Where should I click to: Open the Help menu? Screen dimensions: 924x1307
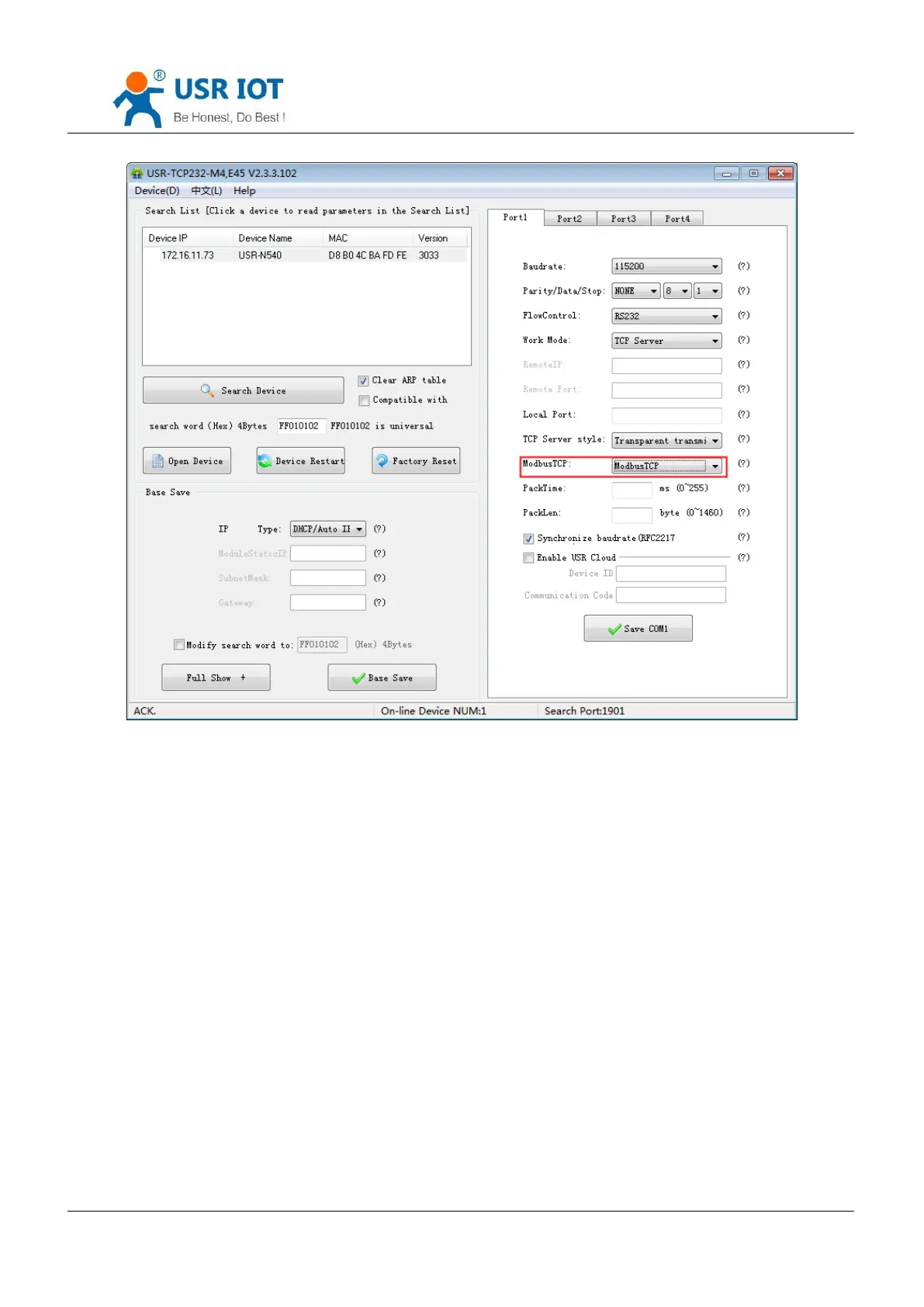[x=244, y=191]
